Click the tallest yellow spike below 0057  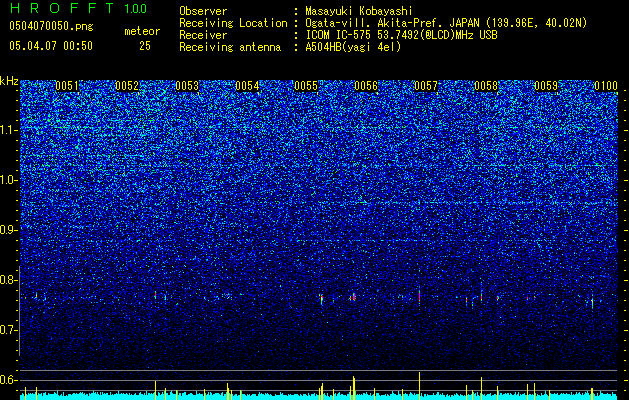[x=420, y=386]
